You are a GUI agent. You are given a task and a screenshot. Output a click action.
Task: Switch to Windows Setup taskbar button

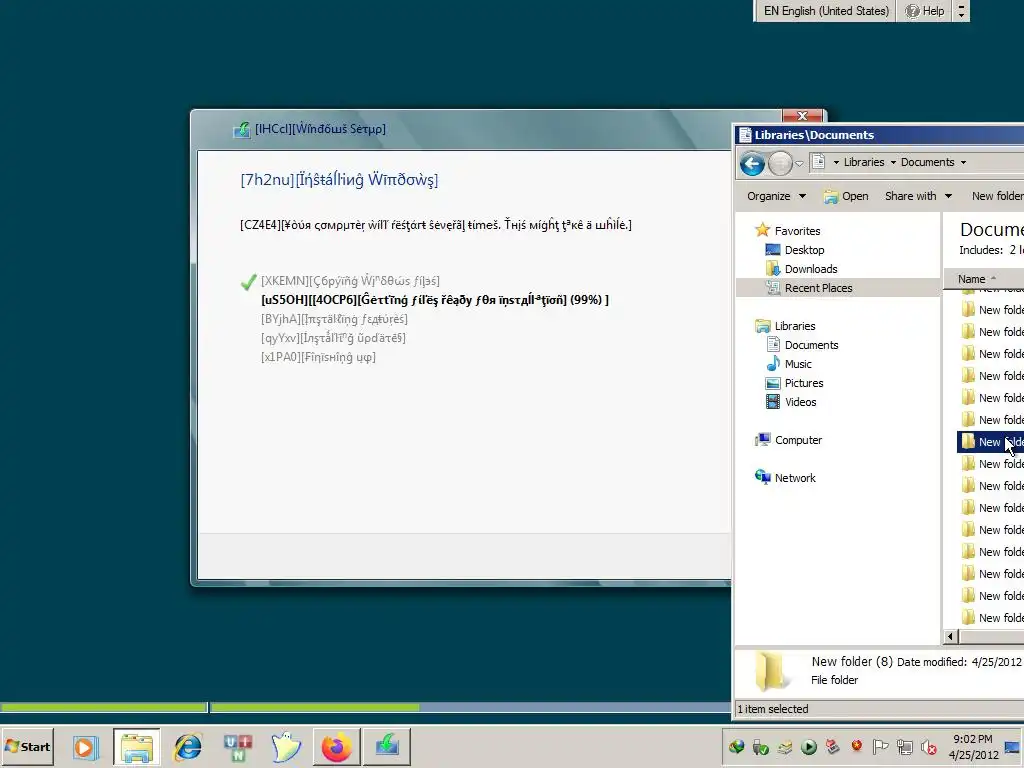pyautogui.click(x=387, y=747)
